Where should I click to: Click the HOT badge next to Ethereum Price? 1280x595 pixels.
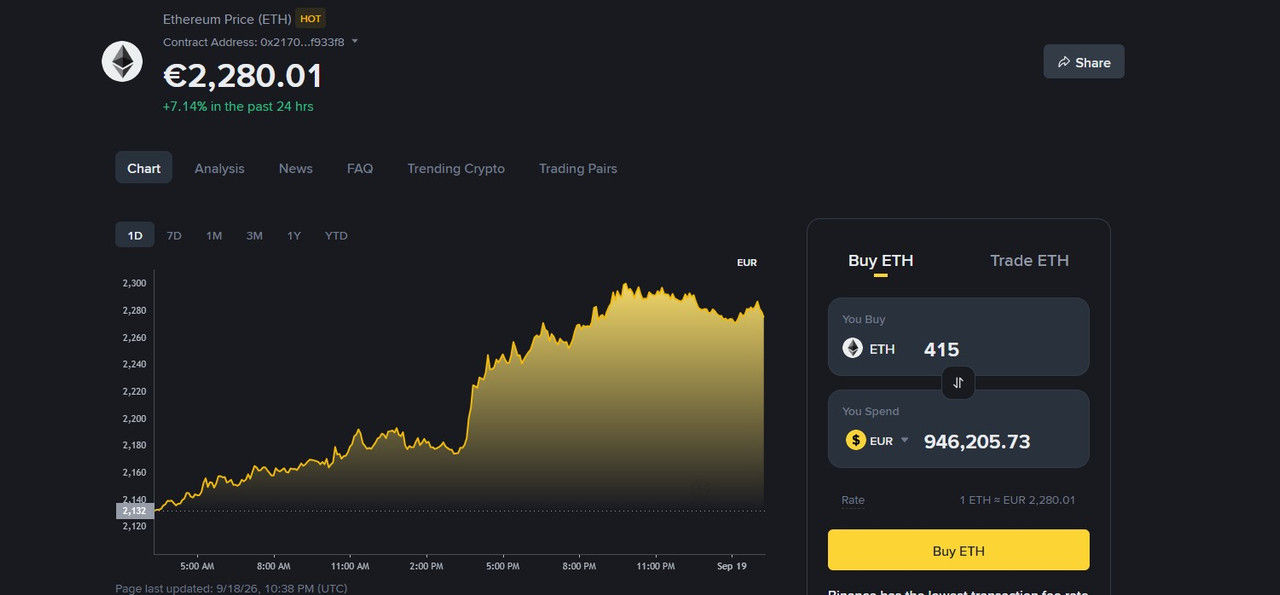[x=311, y=19]
